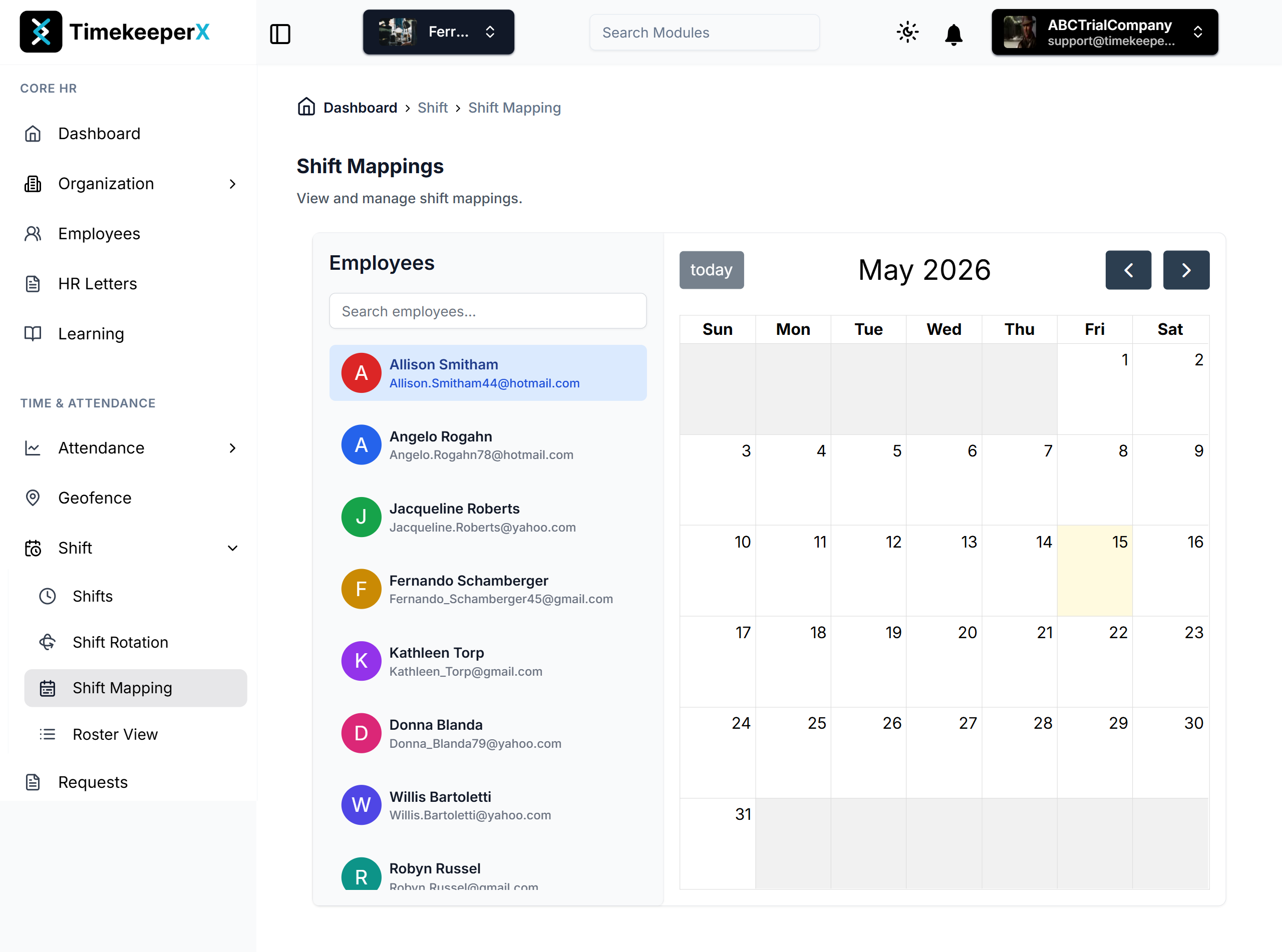Viewport: 1282px width, 952px height.
Task: Select employee name Fernando Schamberger
Action: tap(469, 581)
